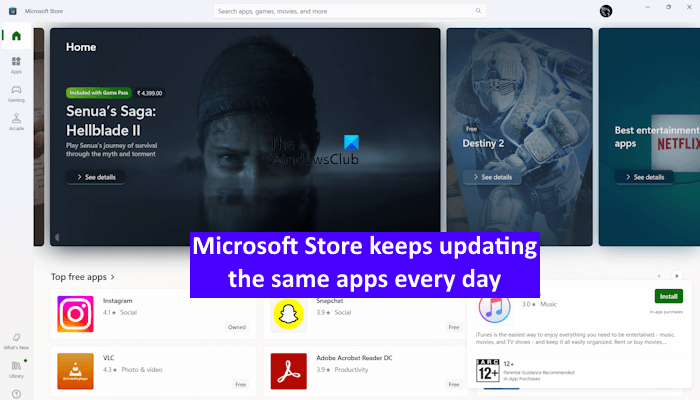Click the search magnifier icon
Screen dimensions: 700x400
[478, 11]
